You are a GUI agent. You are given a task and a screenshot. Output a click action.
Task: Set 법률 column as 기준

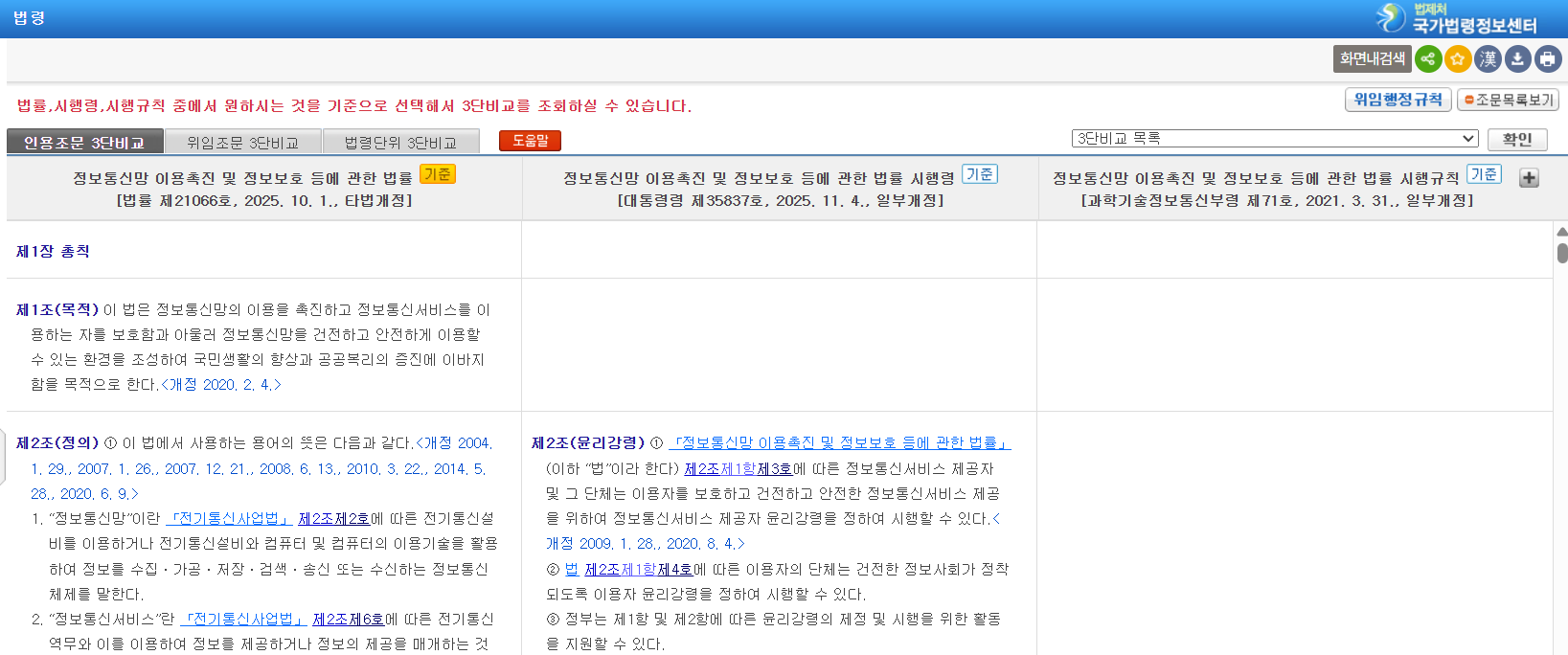[x=437, y=174]
